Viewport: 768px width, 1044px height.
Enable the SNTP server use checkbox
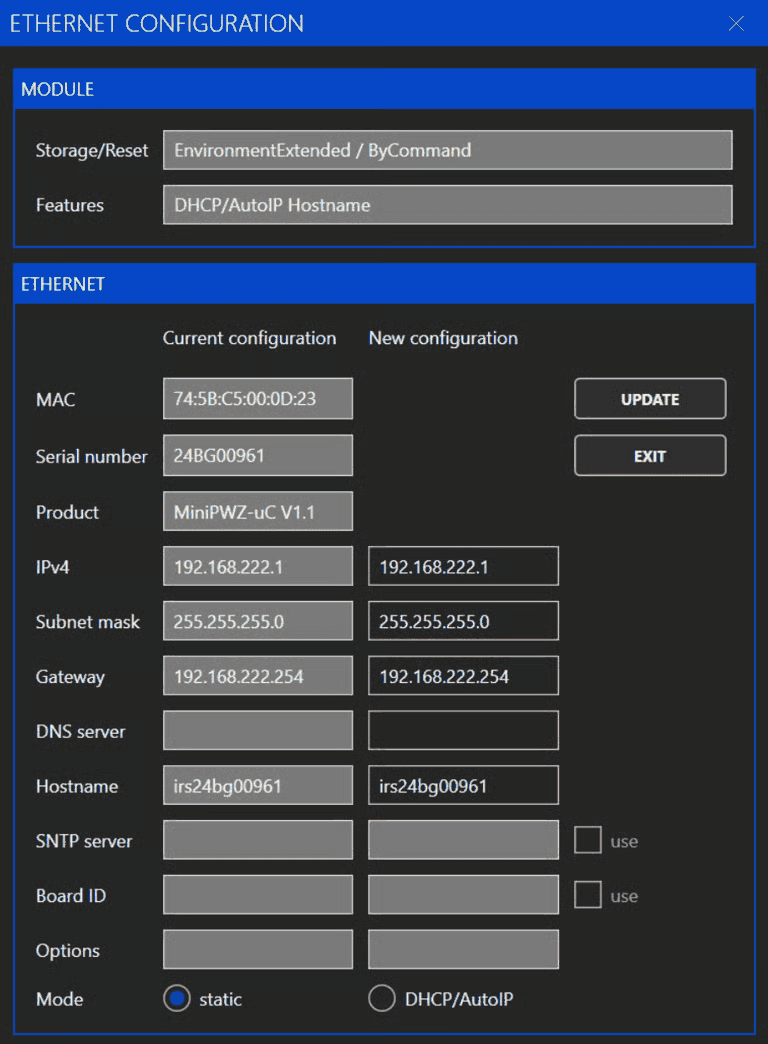(587, 840)
